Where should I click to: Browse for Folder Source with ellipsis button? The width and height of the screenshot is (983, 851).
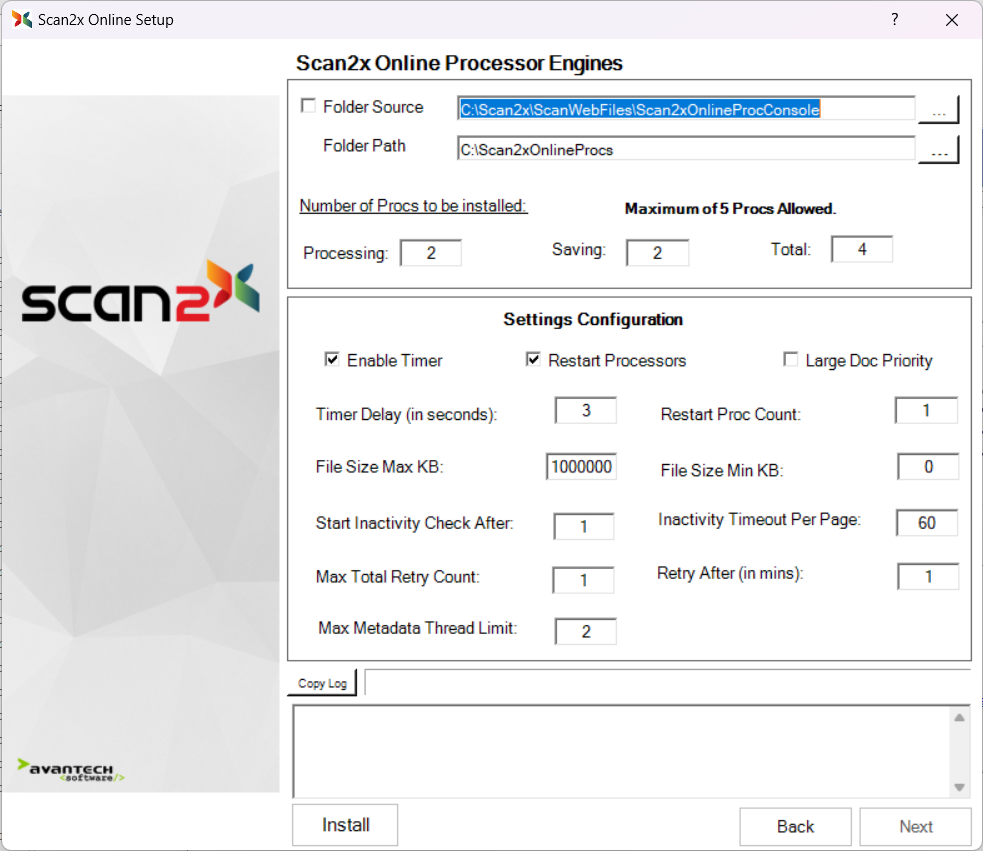[938, 110]
